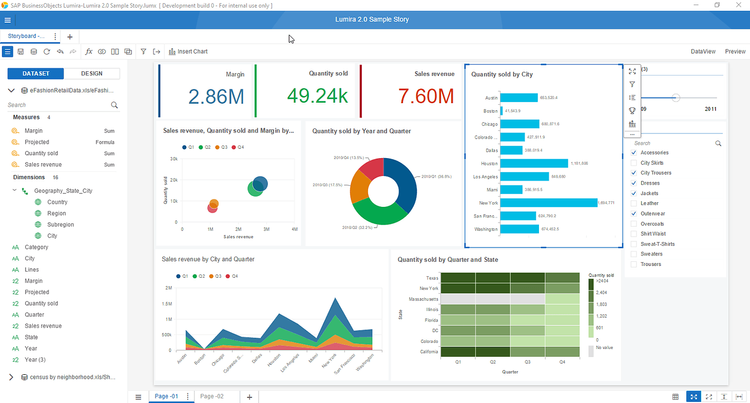Expand the census by neighborhood dataset

pyautogui.click(x=11, y=377)
